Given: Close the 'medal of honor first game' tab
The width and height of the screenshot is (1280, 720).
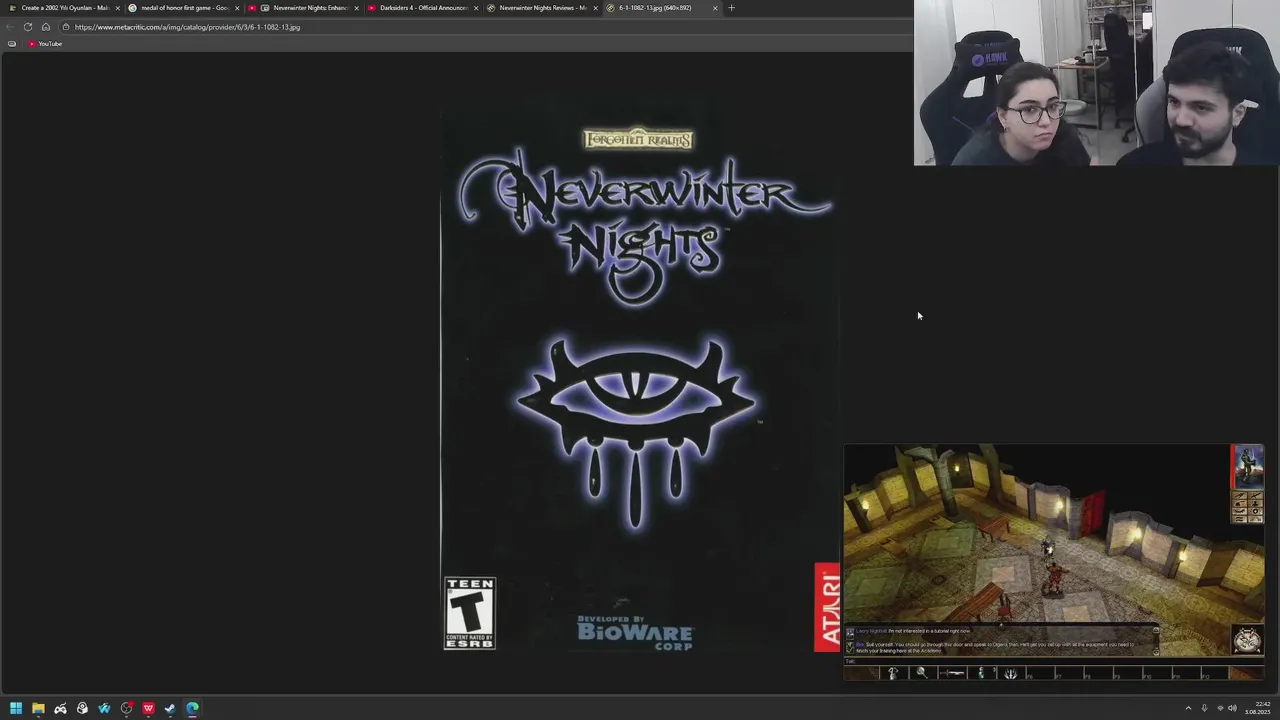Looking at the screenshot, I should (x=237, y=8).
